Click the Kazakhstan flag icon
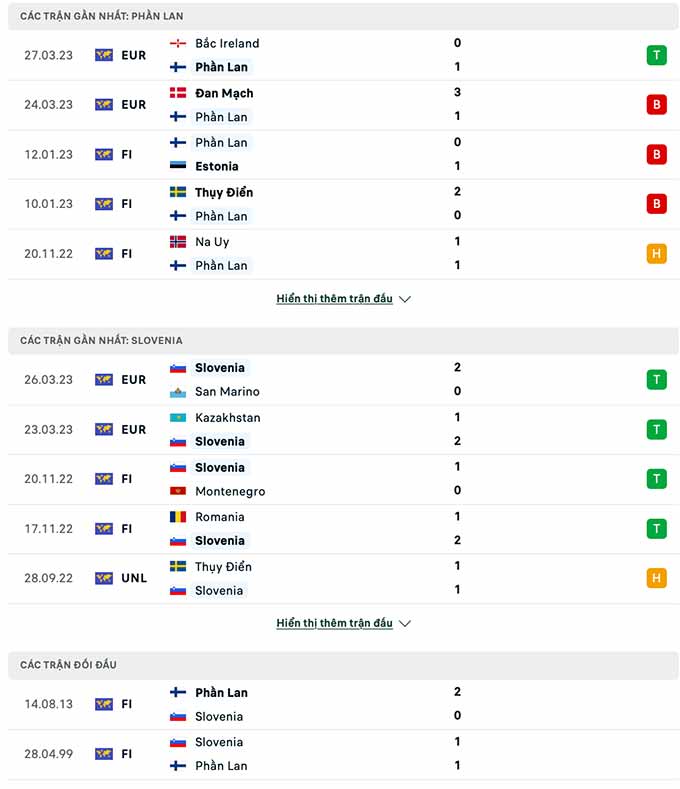Image resolution: width=680 pixels, height=789 pixels. [x=178, y=418]
